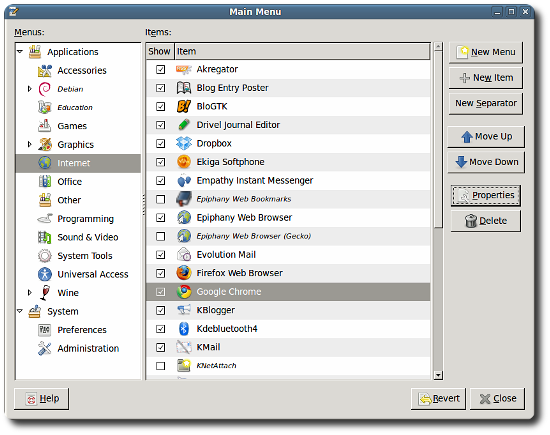Click the KBlogger icon

[x=184, y=310]
